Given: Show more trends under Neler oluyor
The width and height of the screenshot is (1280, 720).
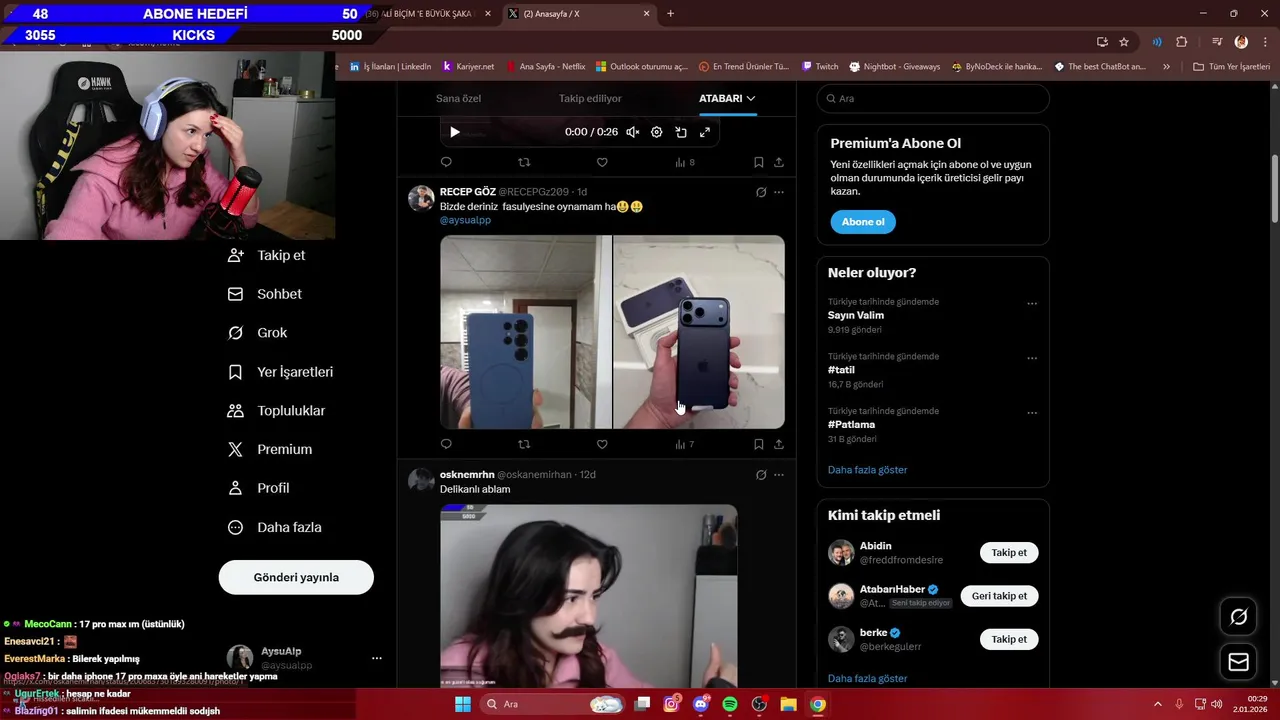Looking at the screenshot, I should 868,470.
